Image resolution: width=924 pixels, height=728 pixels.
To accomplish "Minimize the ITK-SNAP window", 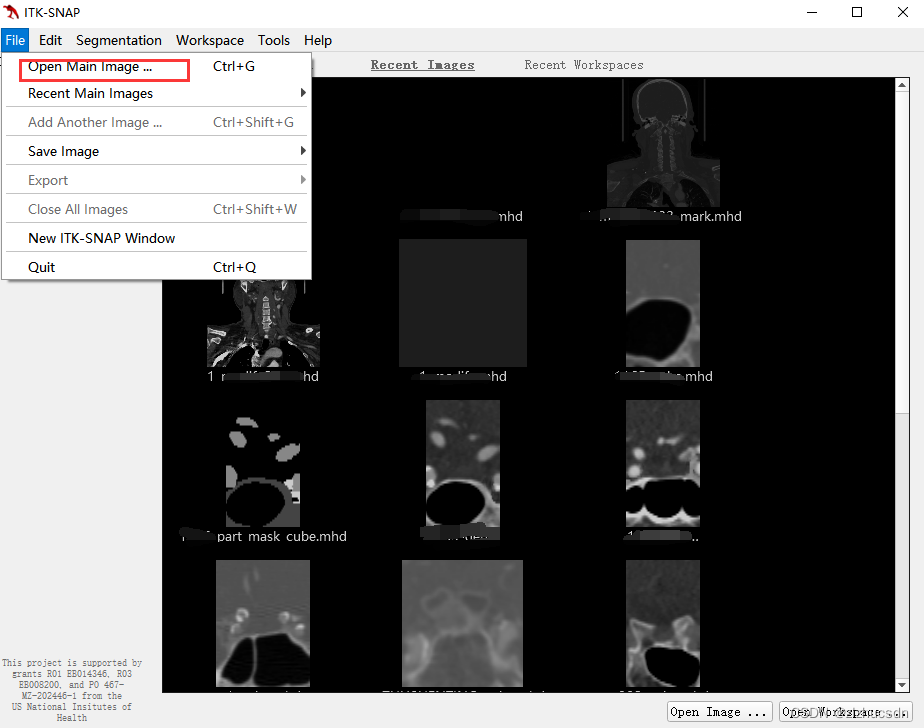I will [812, 12].
